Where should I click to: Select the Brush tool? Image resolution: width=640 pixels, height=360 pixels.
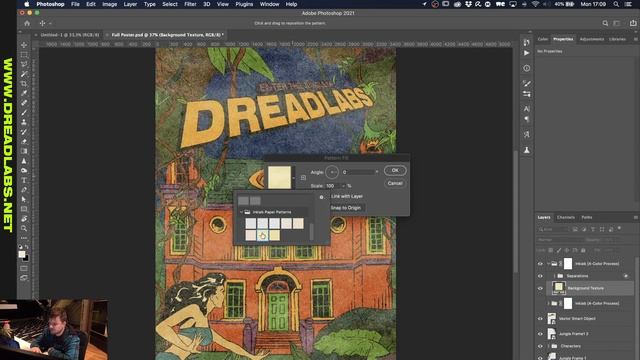(24, 113)
